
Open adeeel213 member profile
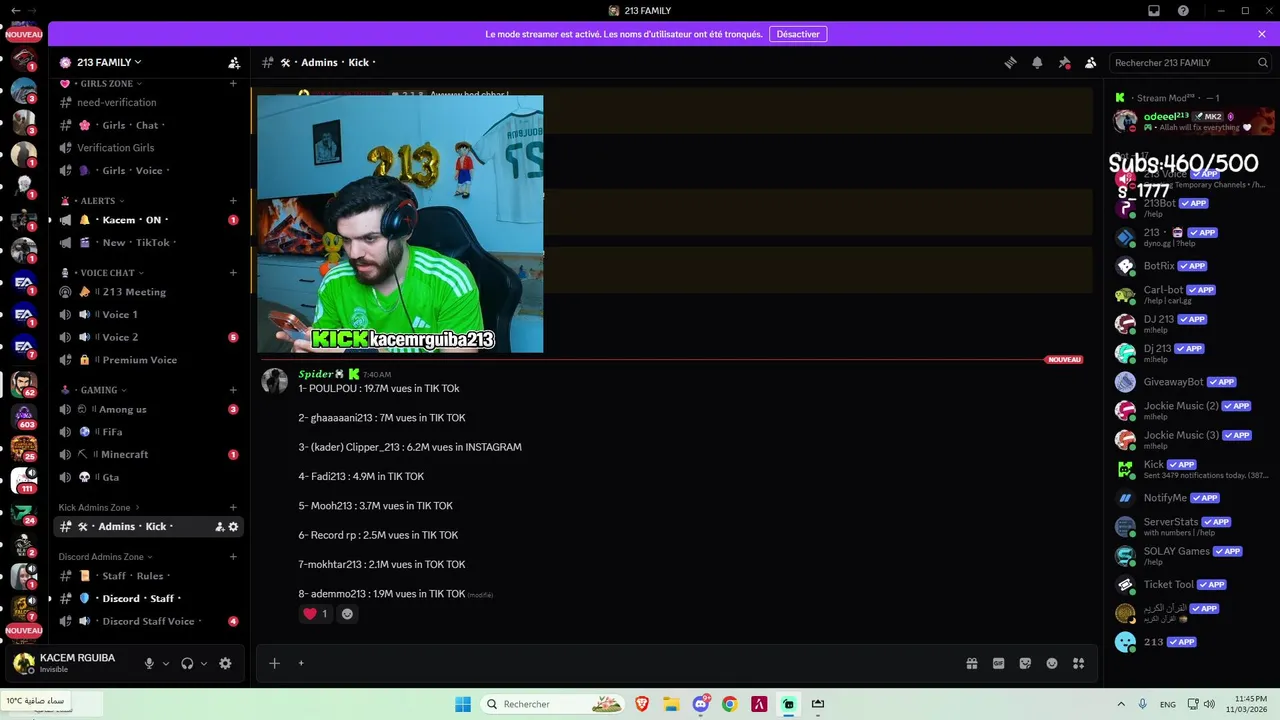[1194, 121]
